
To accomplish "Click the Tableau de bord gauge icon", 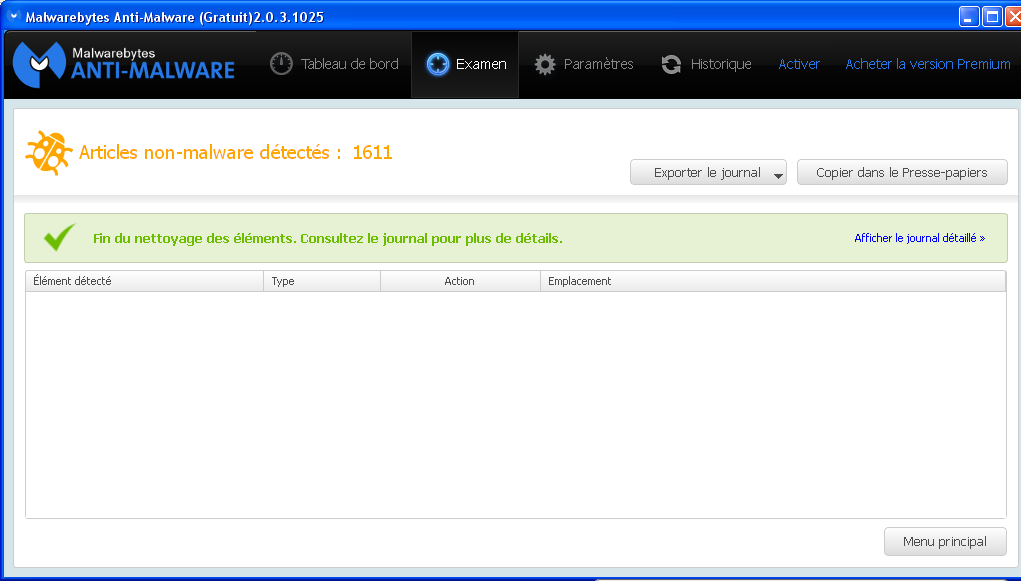I will coord(281,64).
